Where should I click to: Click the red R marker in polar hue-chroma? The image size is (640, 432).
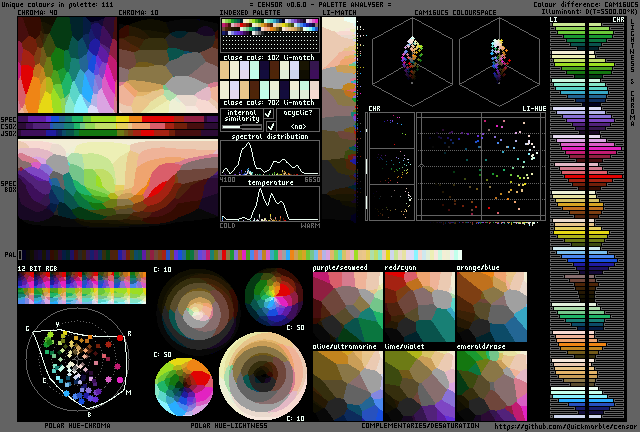[x=120, y=338]
